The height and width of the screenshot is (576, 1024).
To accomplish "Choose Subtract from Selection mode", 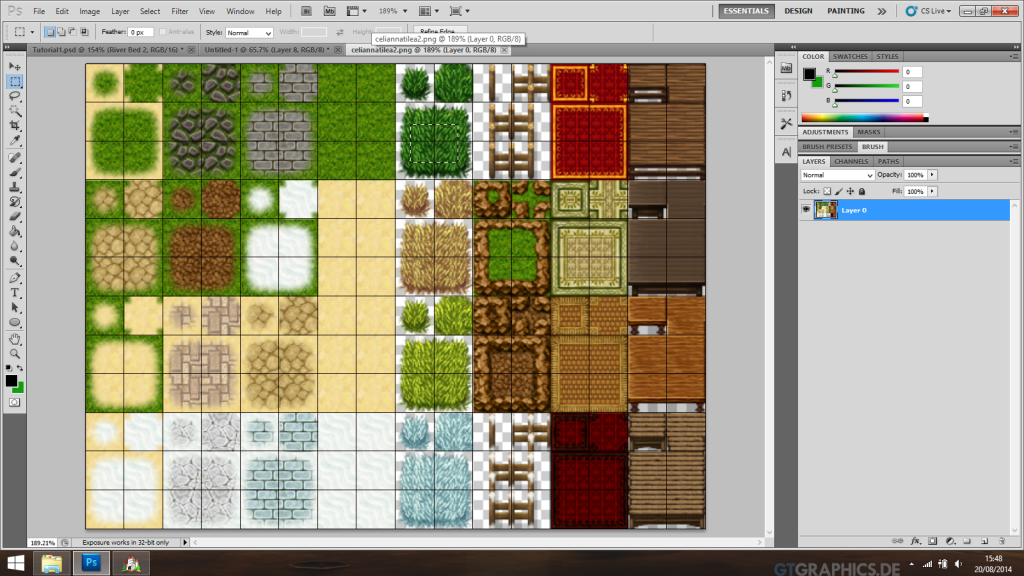I will point(72,31).
